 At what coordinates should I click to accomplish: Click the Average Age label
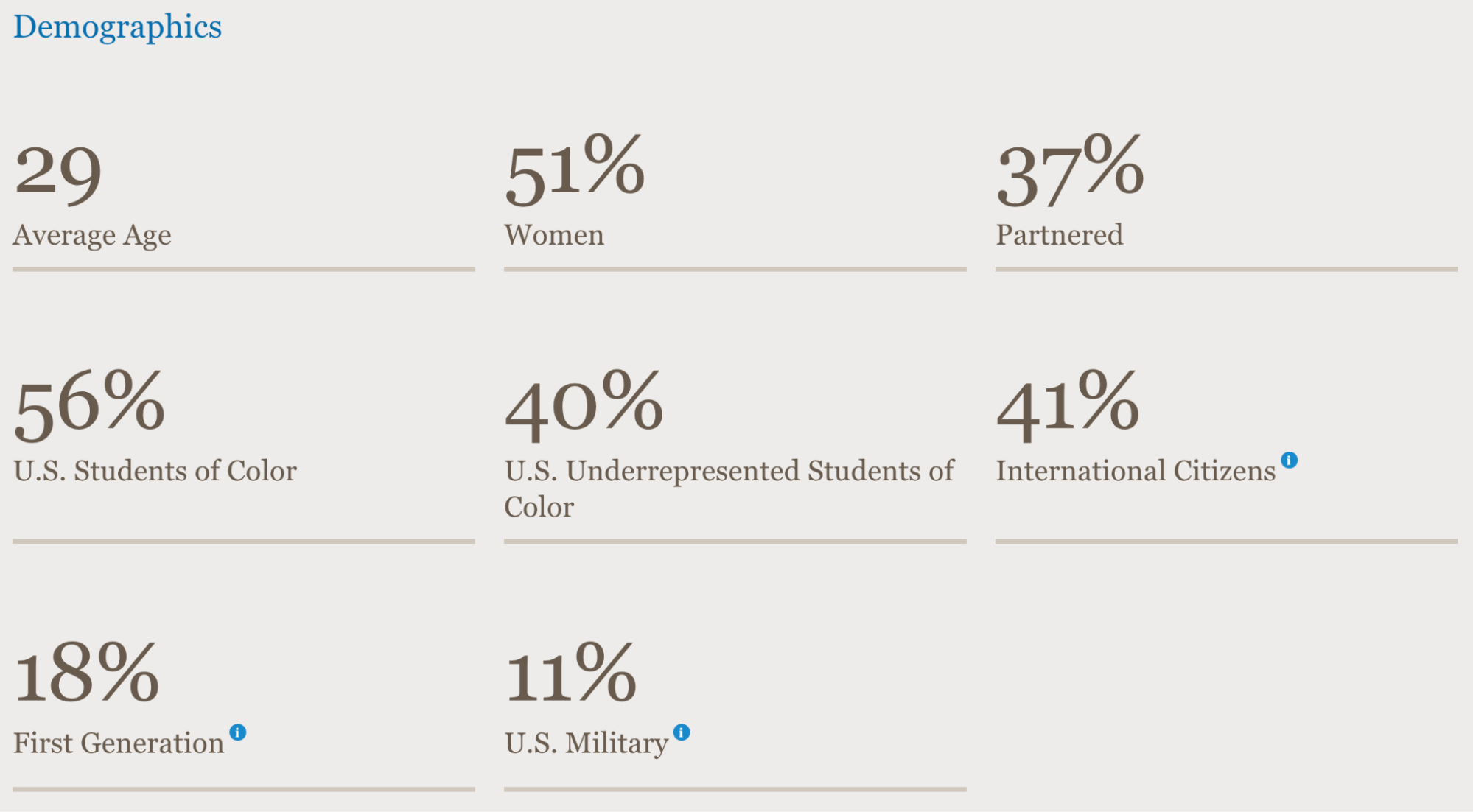click(x=92, y=236)
